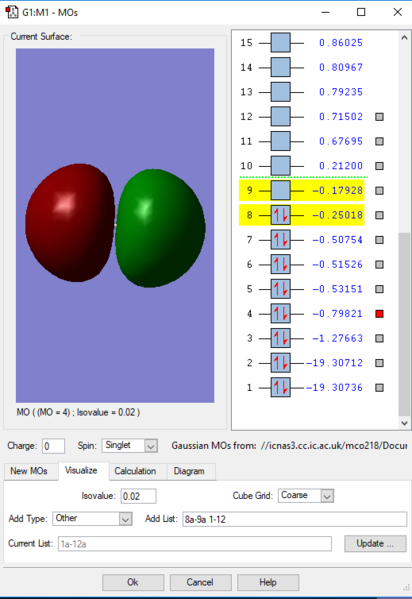Click the Isovalue input field

coord(138,496)
